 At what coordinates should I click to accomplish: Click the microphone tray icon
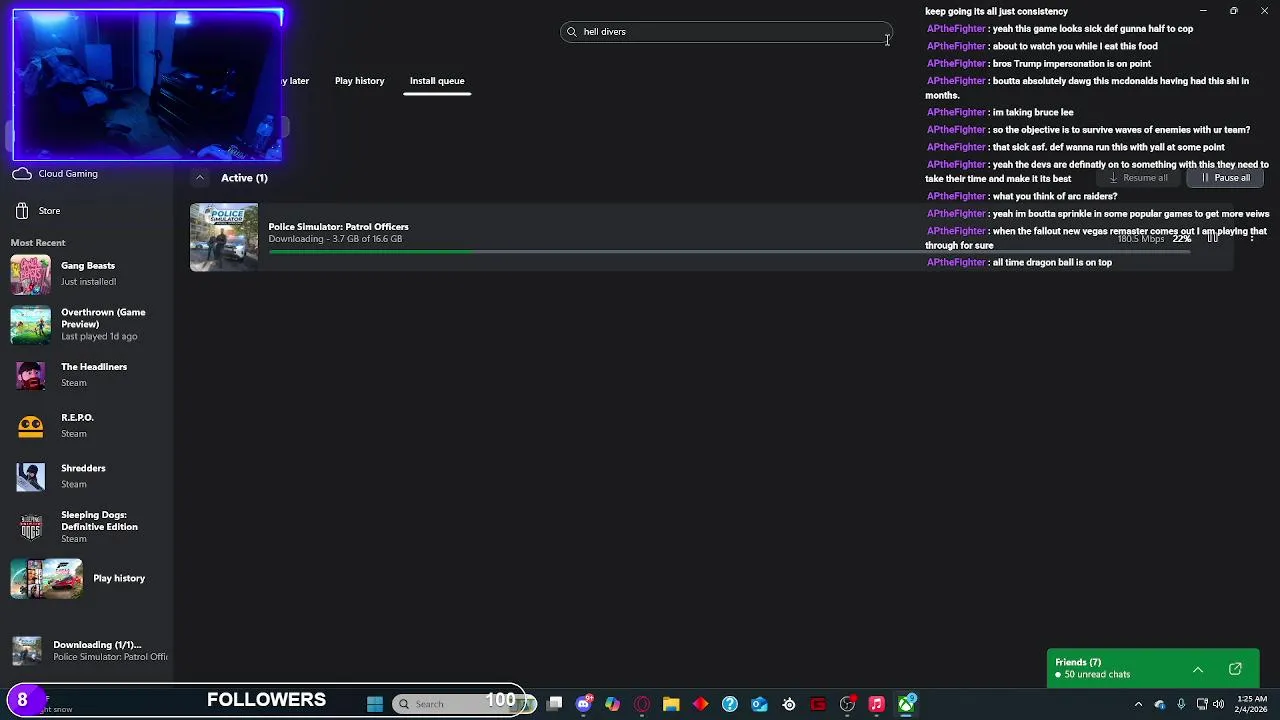[x=1181, y=704]
